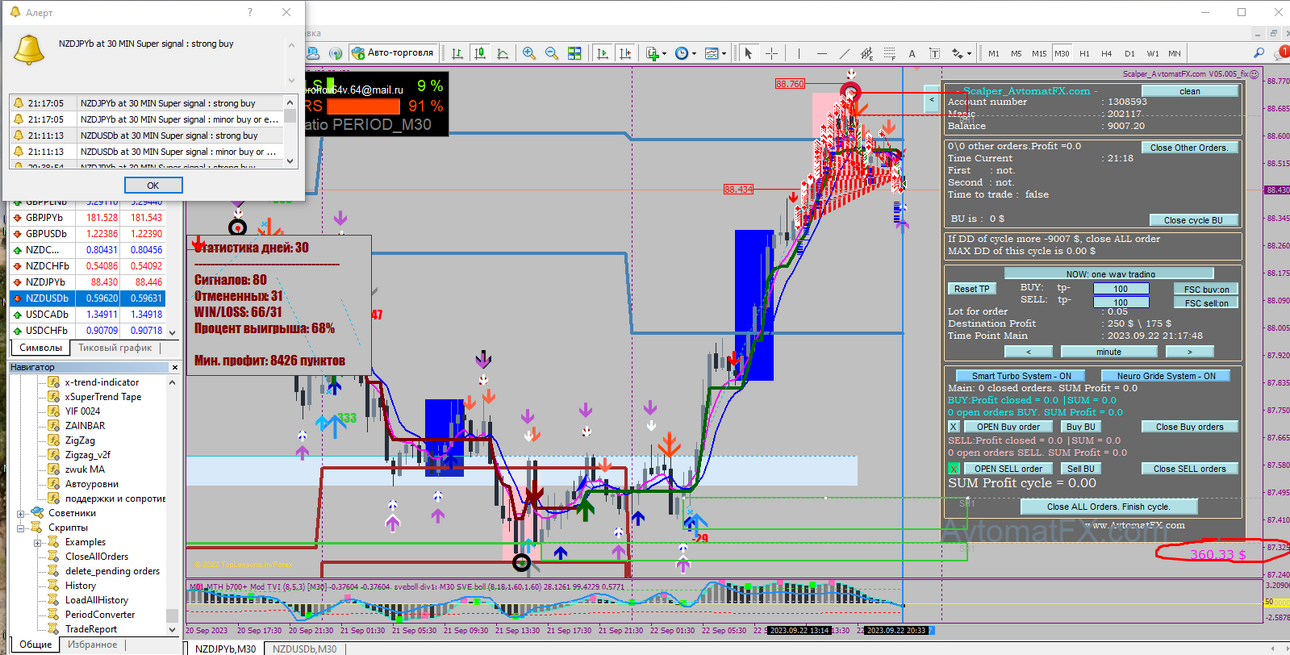This screenshot has width=1290, height=655.
Task: Switch timeframe to W1
Action: pos(1152,53)
